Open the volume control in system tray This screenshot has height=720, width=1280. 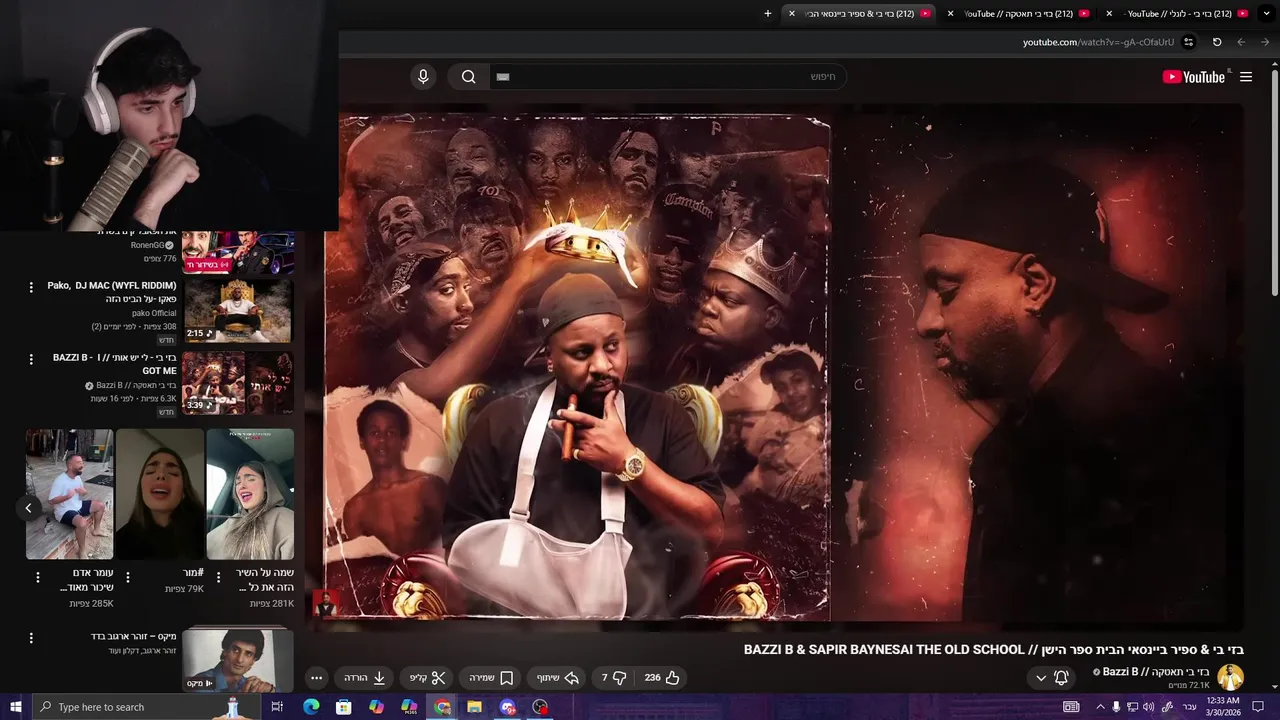point(1149,707)
